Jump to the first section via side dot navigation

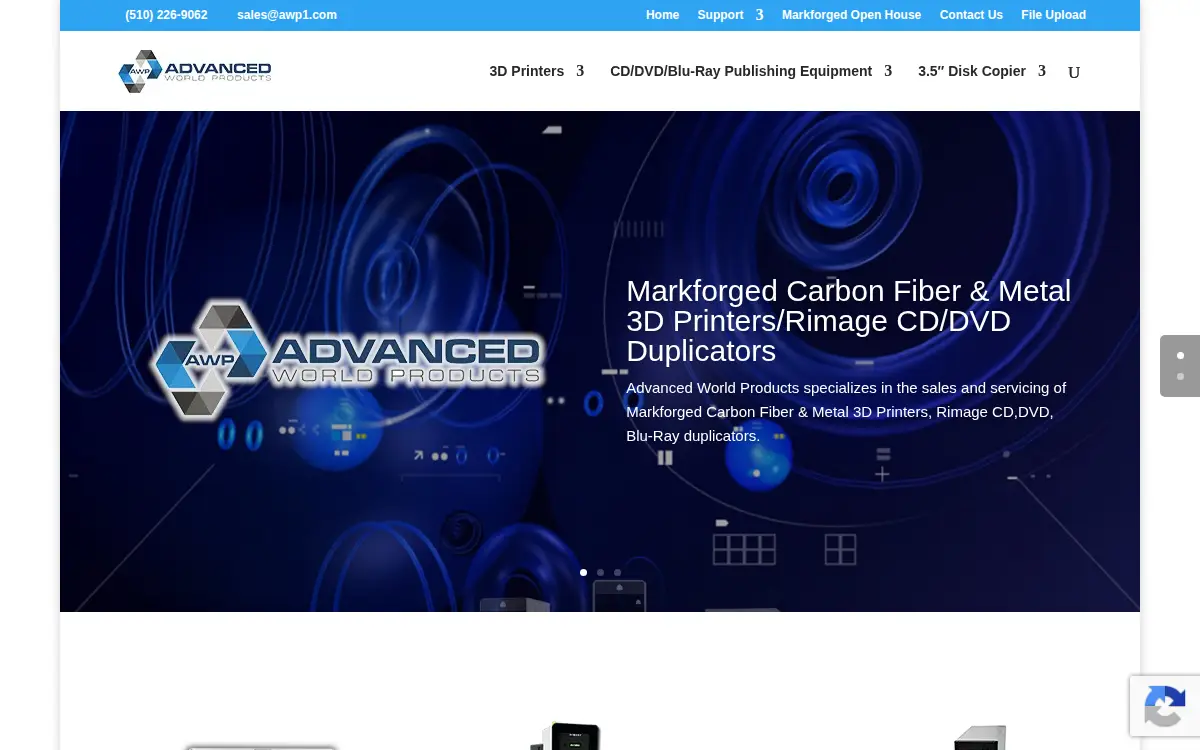(1180, 355)
